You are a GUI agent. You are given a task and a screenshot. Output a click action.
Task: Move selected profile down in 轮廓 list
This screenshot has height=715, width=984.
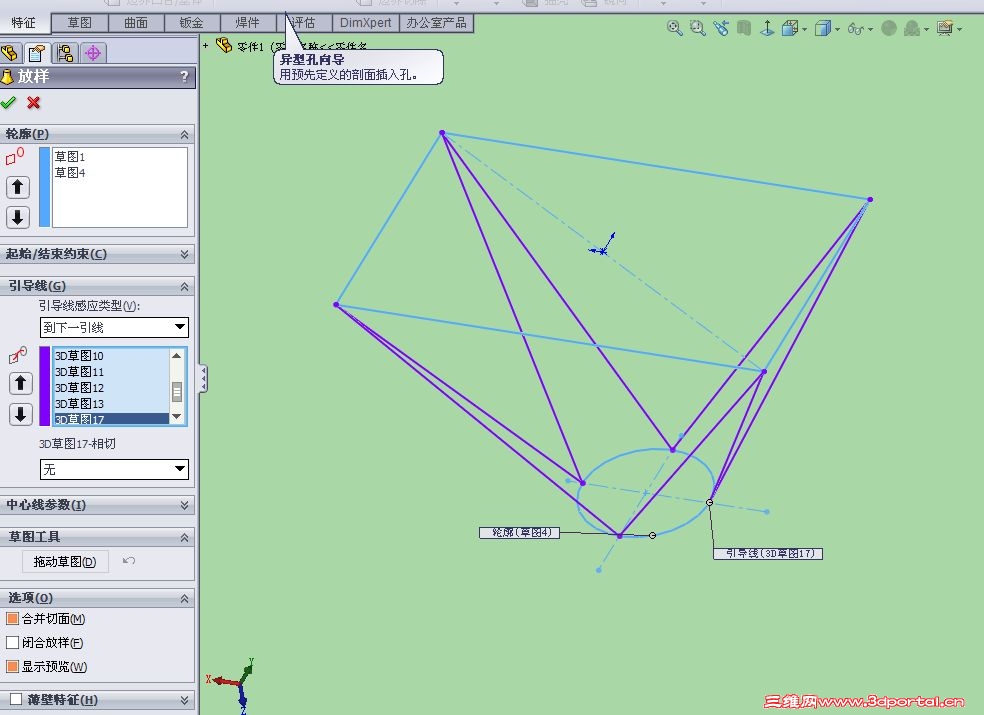(x=18, y=217)
